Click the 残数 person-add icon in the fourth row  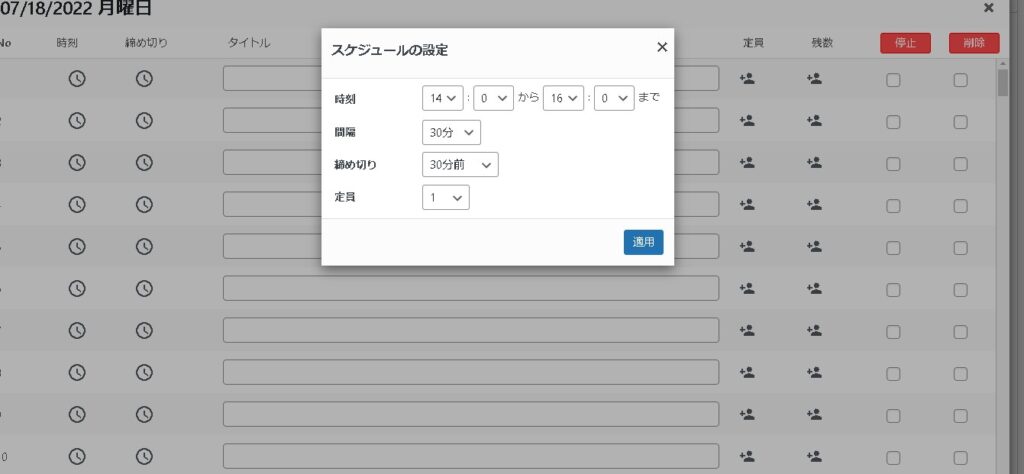tap(814, 204)
